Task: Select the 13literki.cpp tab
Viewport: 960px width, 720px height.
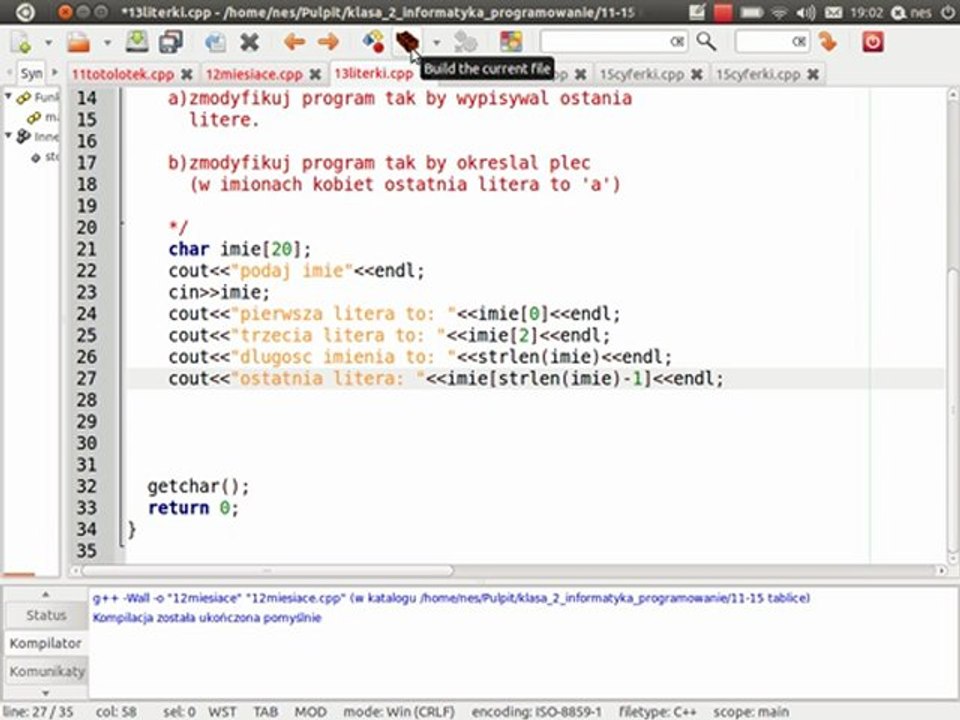Action: click(x=373, y=73)
